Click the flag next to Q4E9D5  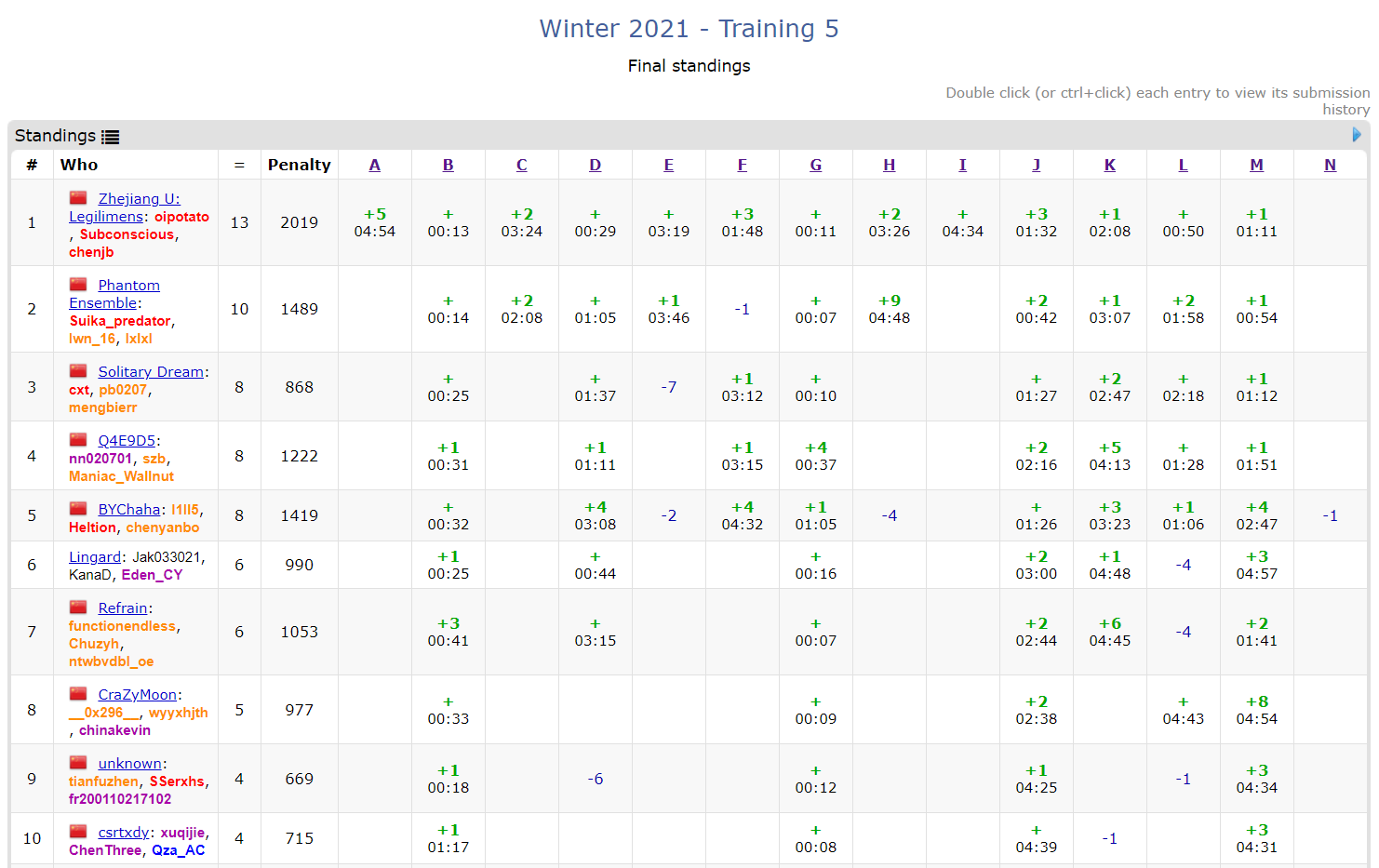pyautogui.click(x=79, y=440)
